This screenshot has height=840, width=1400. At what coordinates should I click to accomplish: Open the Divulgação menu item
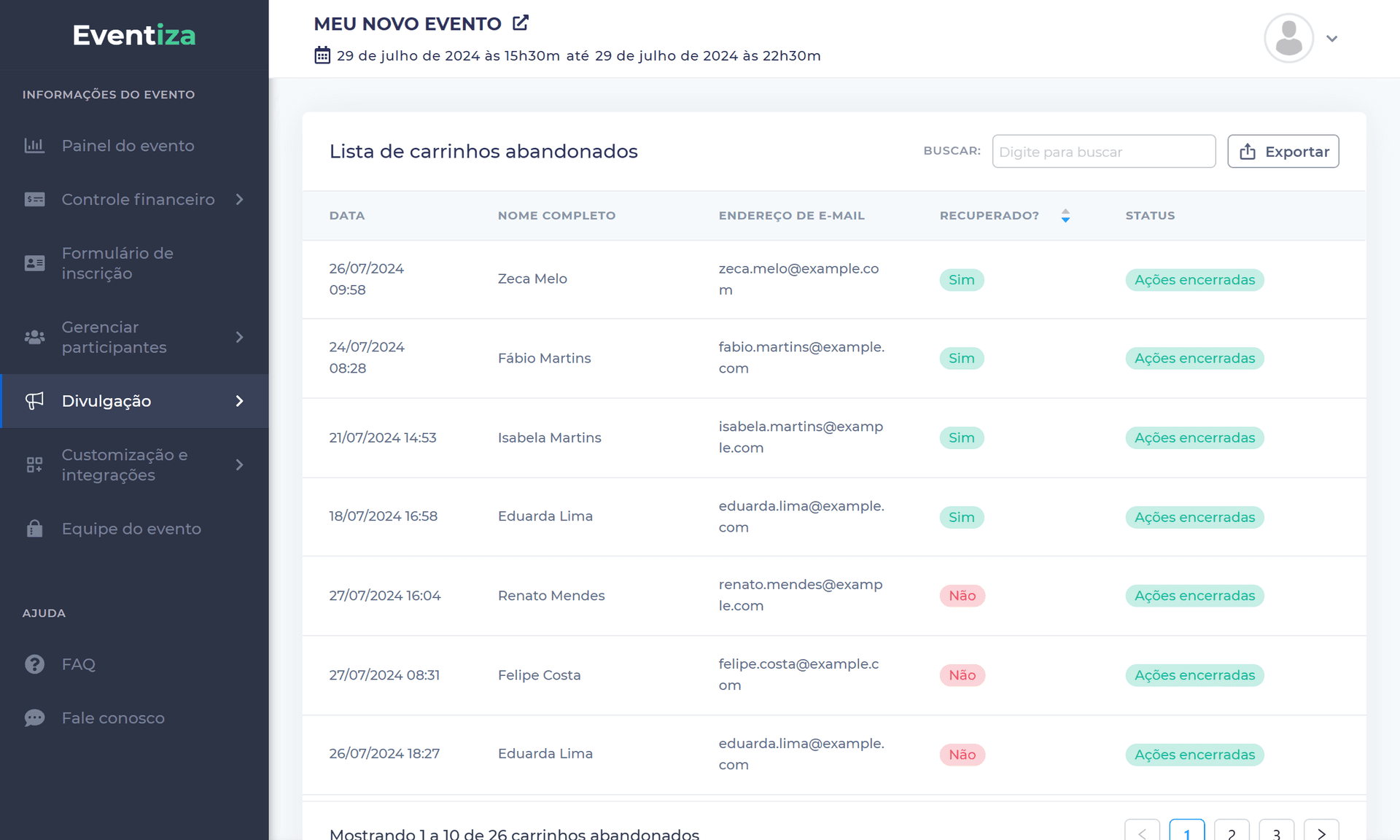(106, 401)
